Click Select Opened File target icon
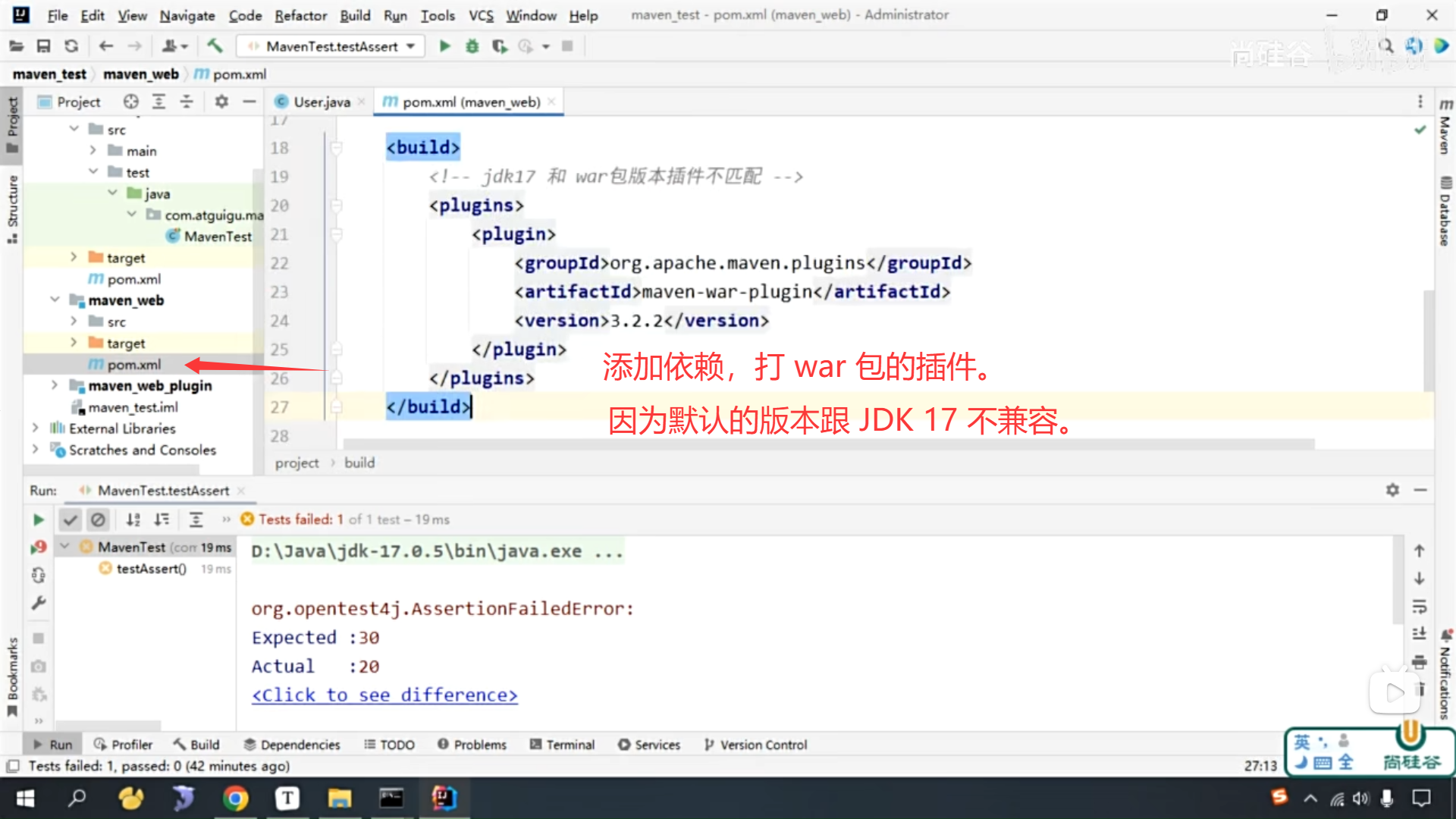This screenshot has width=1456, height=819. (x=131, y=102)
